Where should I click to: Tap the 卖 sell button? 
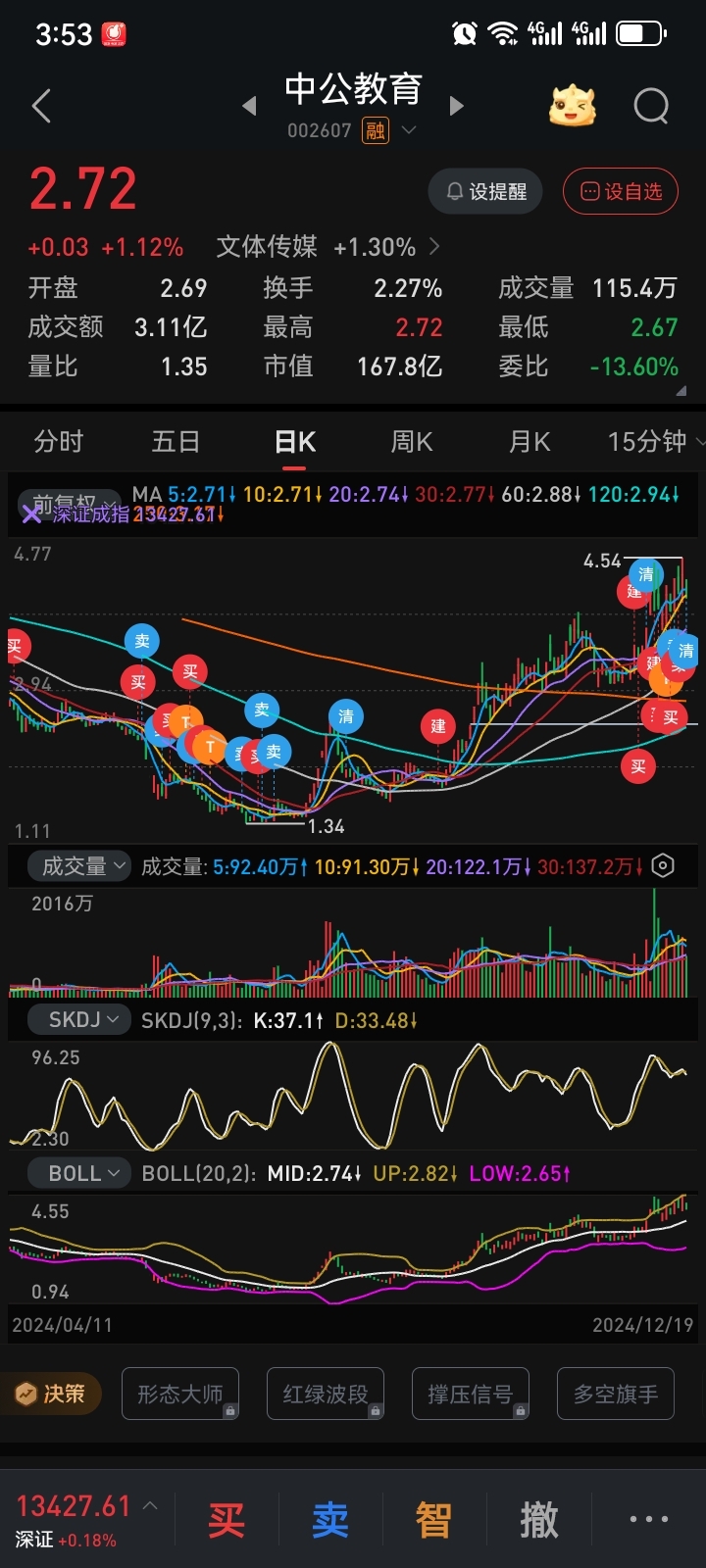point(330,1520)
